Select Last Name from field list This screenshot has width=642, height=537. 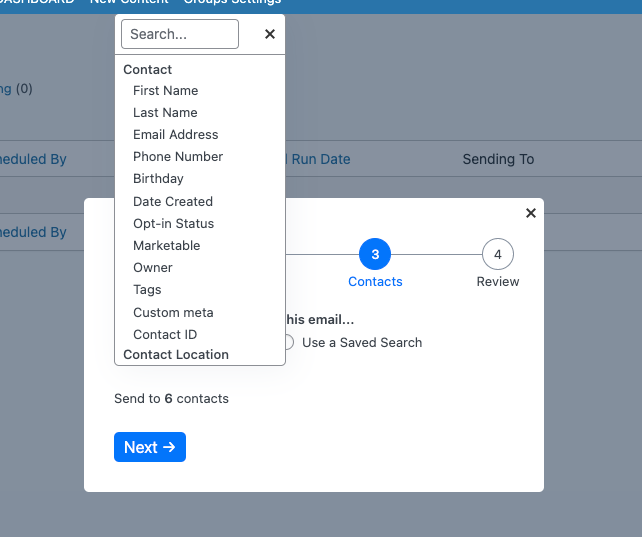(165, 113)
